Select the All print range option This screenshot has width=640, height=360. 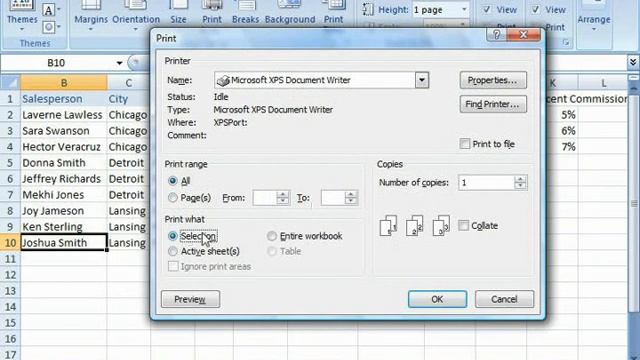click(173, 180)
